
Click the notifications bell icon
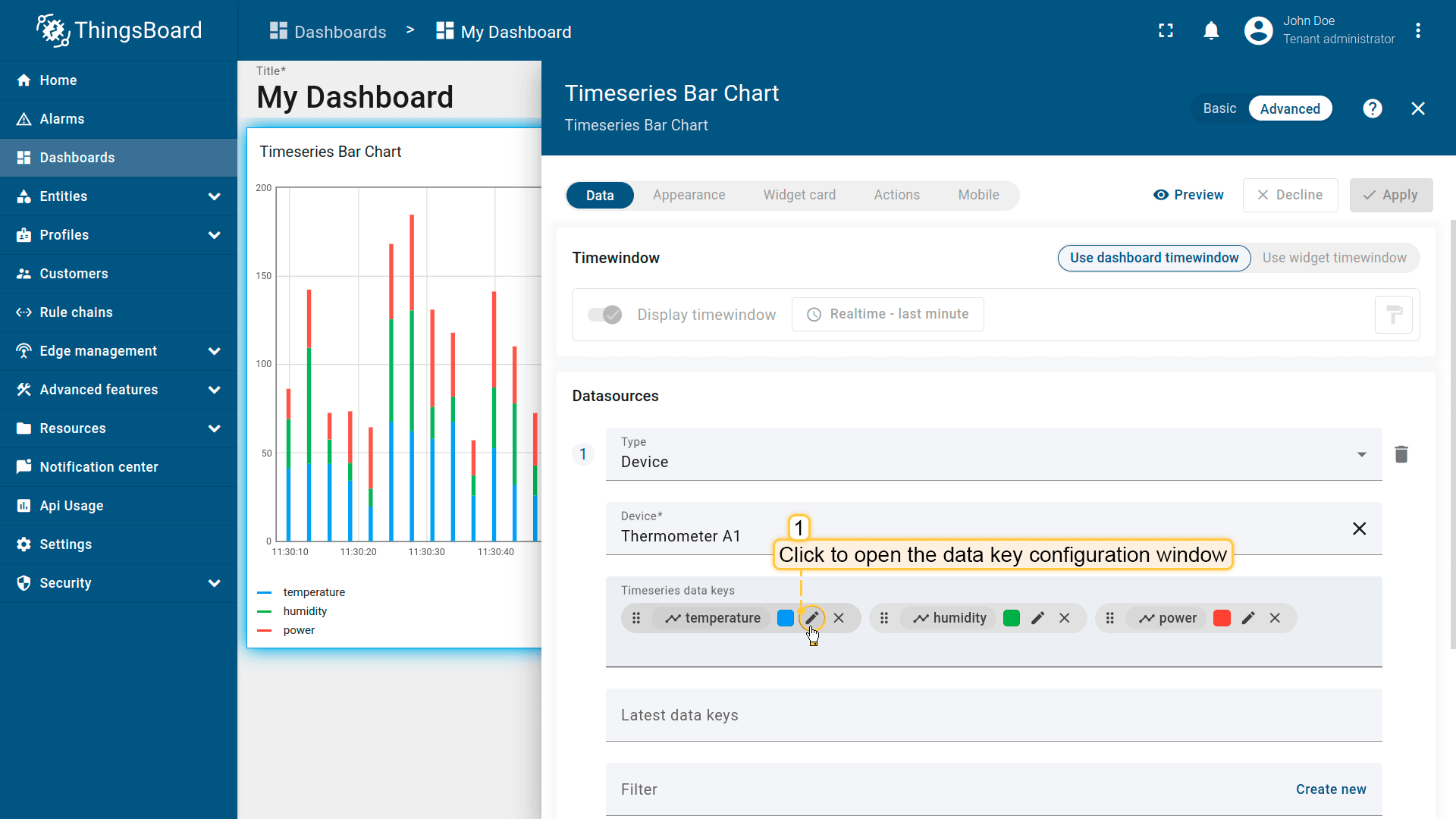(x=1211, y=31)
